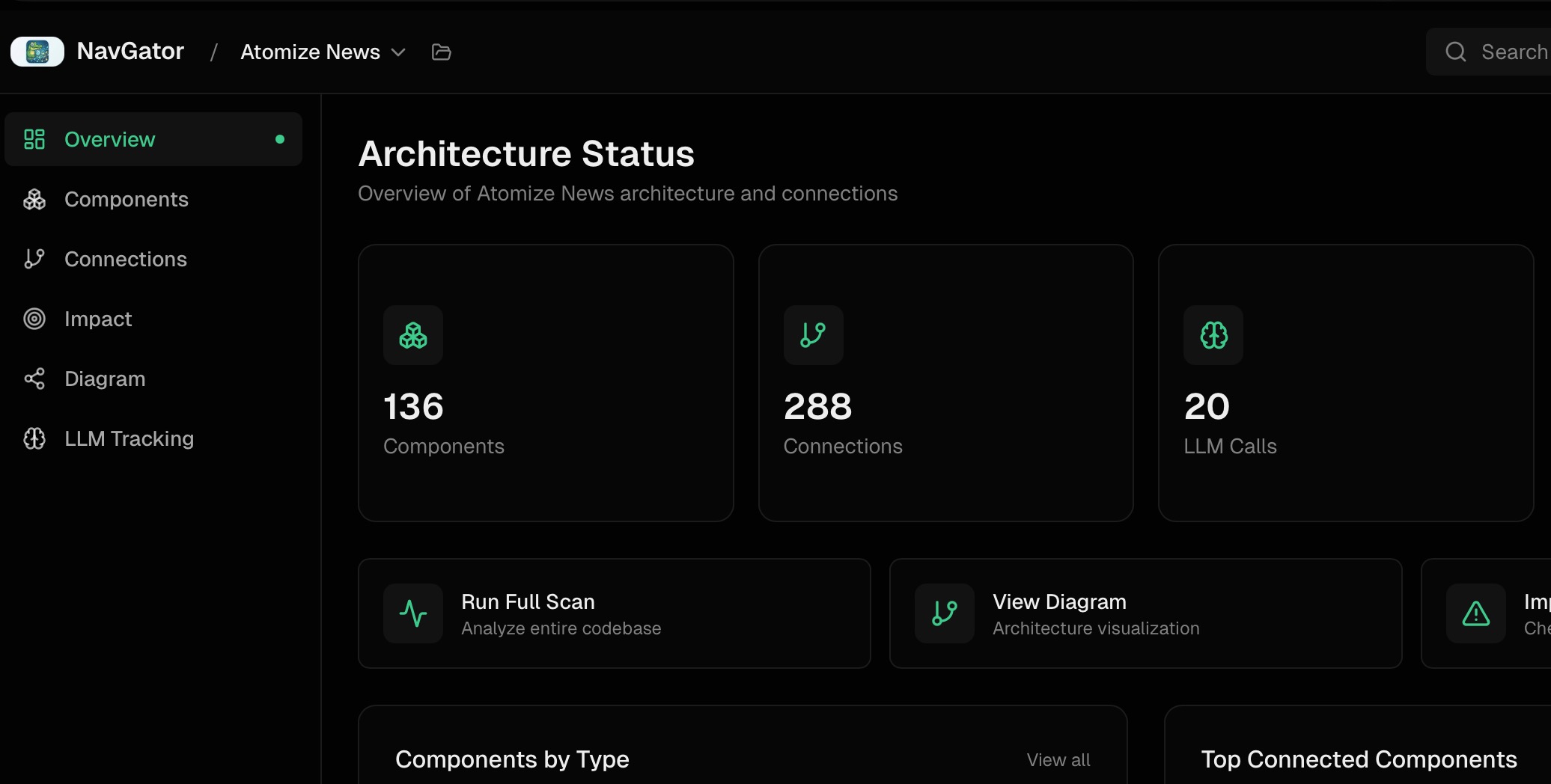The height and width of the screenshot is (784, 1551).
Task: Click the pulse icon for Run Full Scan
Action: pyautogui.click(x=413, y=613)
